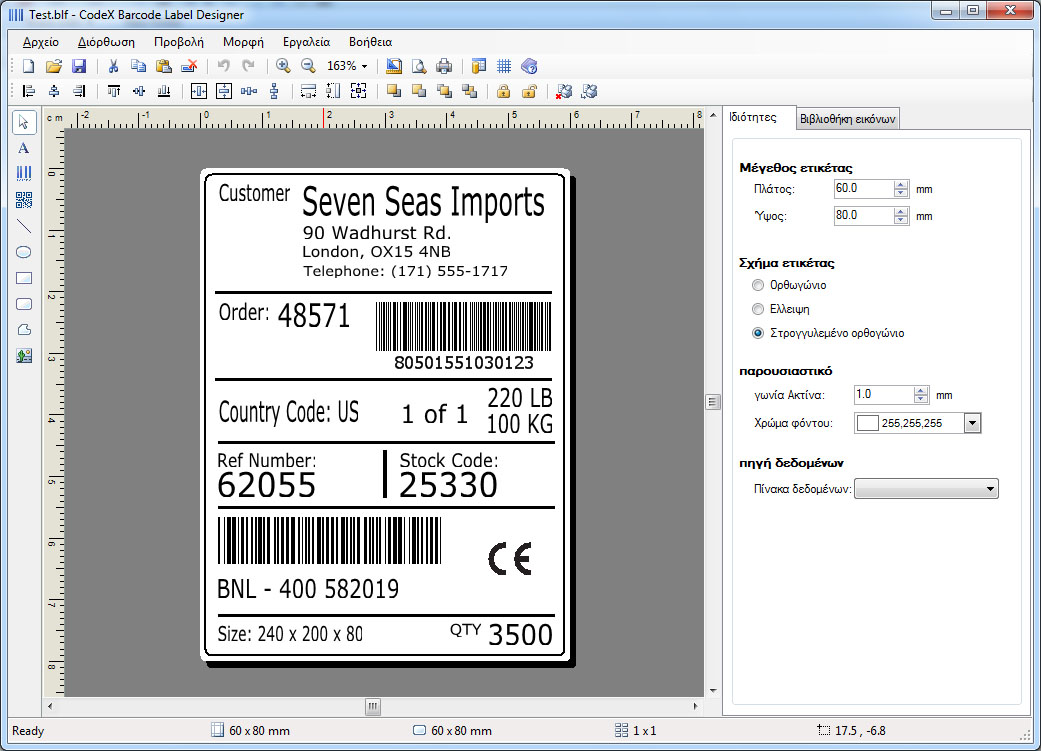This screenshot has height=751, width=1041.
Task: Select the CE mark on the label
Action: point(510,558)
